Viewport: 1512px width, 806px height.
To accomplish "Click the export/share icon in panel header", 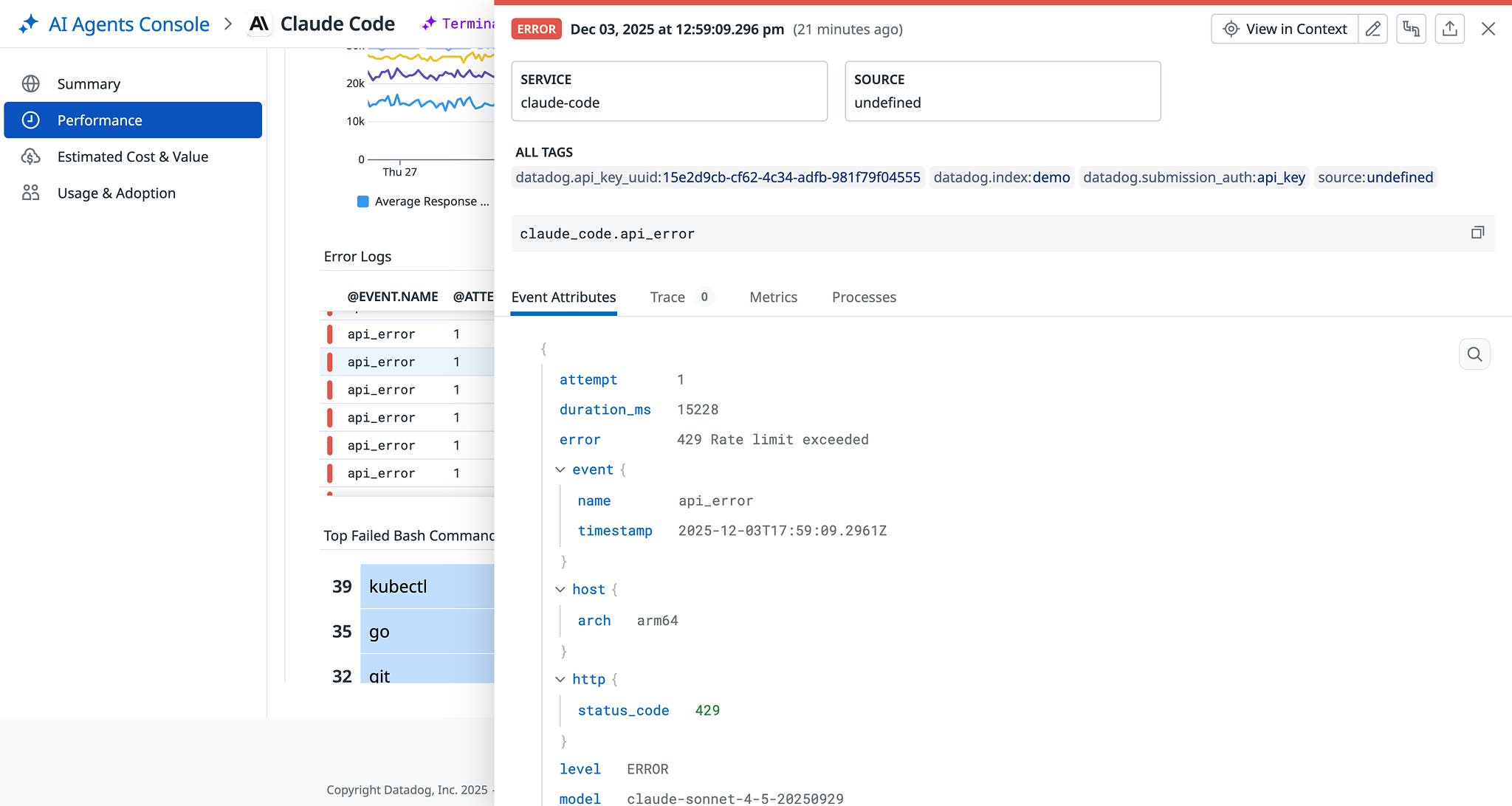I will [x=1449, y=28].
